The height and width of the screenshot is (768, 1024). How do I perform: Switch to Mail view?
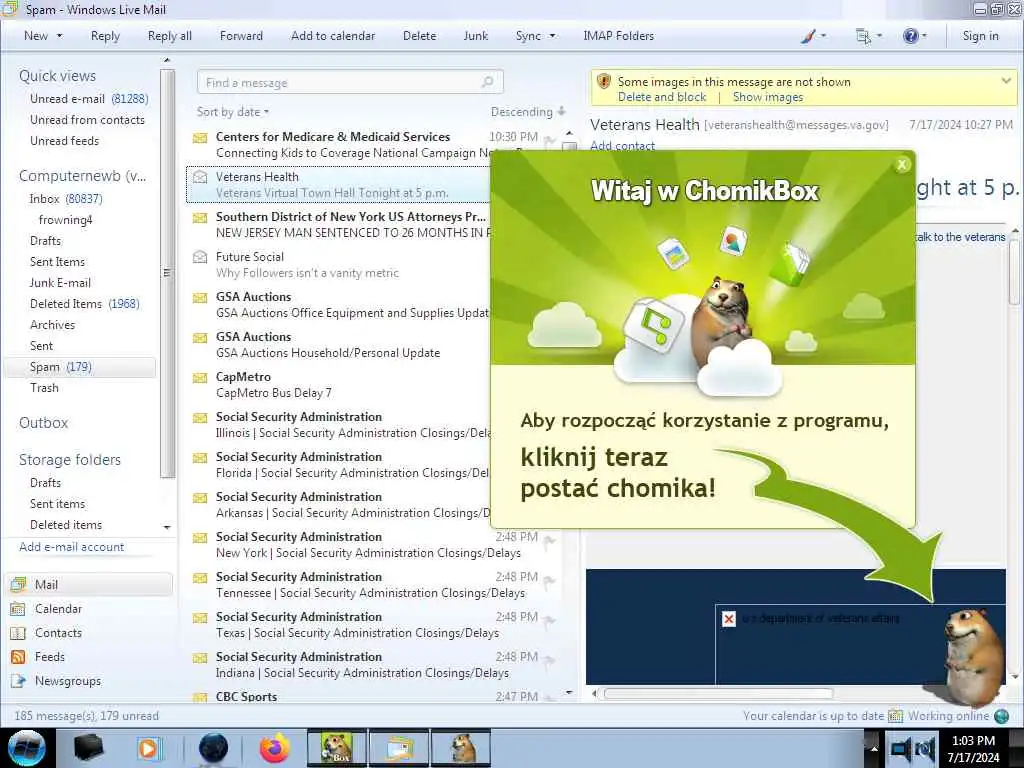pos(90,584)
